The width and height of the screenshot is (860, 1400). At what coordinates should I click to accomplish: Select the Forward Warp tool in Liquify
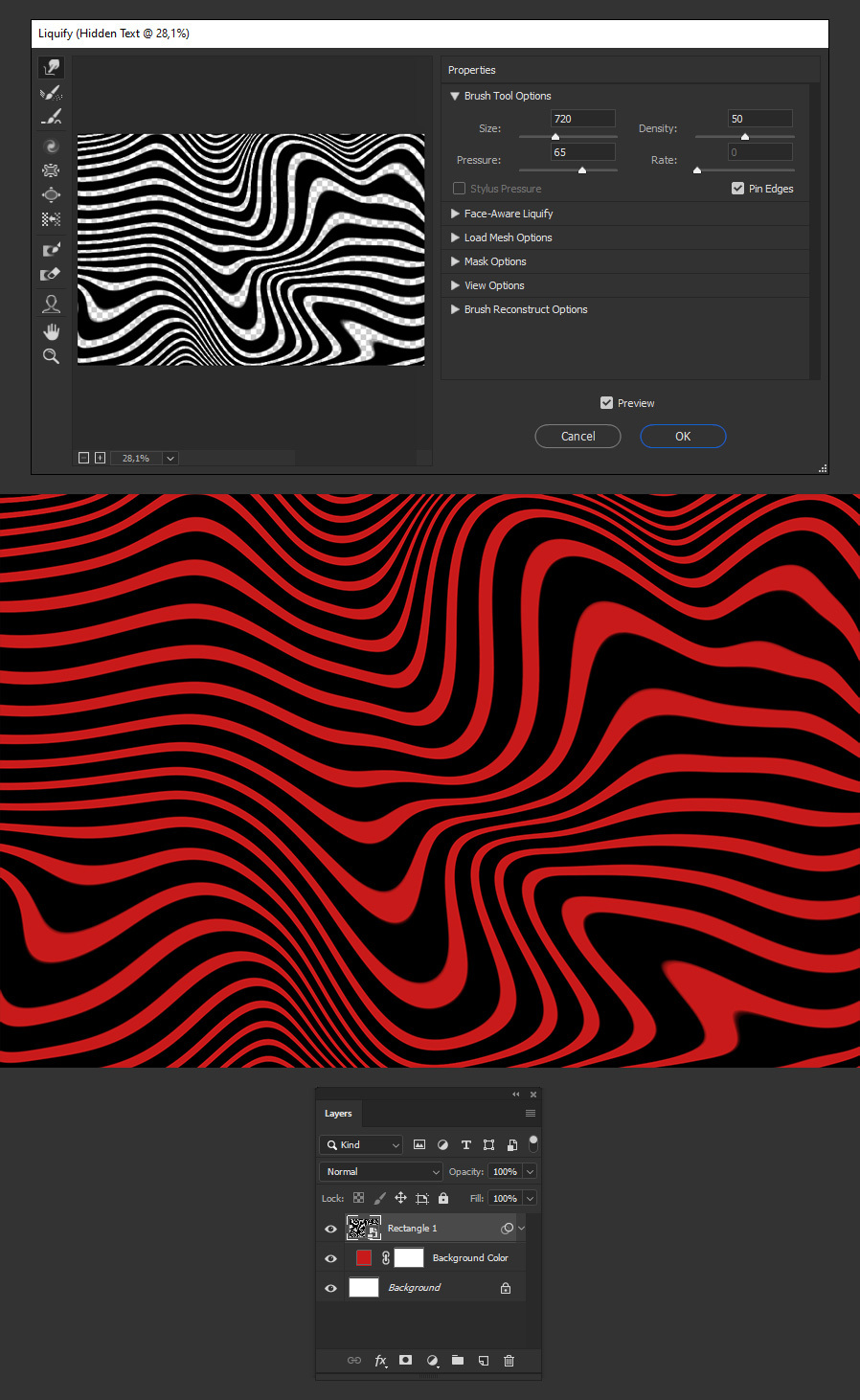pos(52,67)
